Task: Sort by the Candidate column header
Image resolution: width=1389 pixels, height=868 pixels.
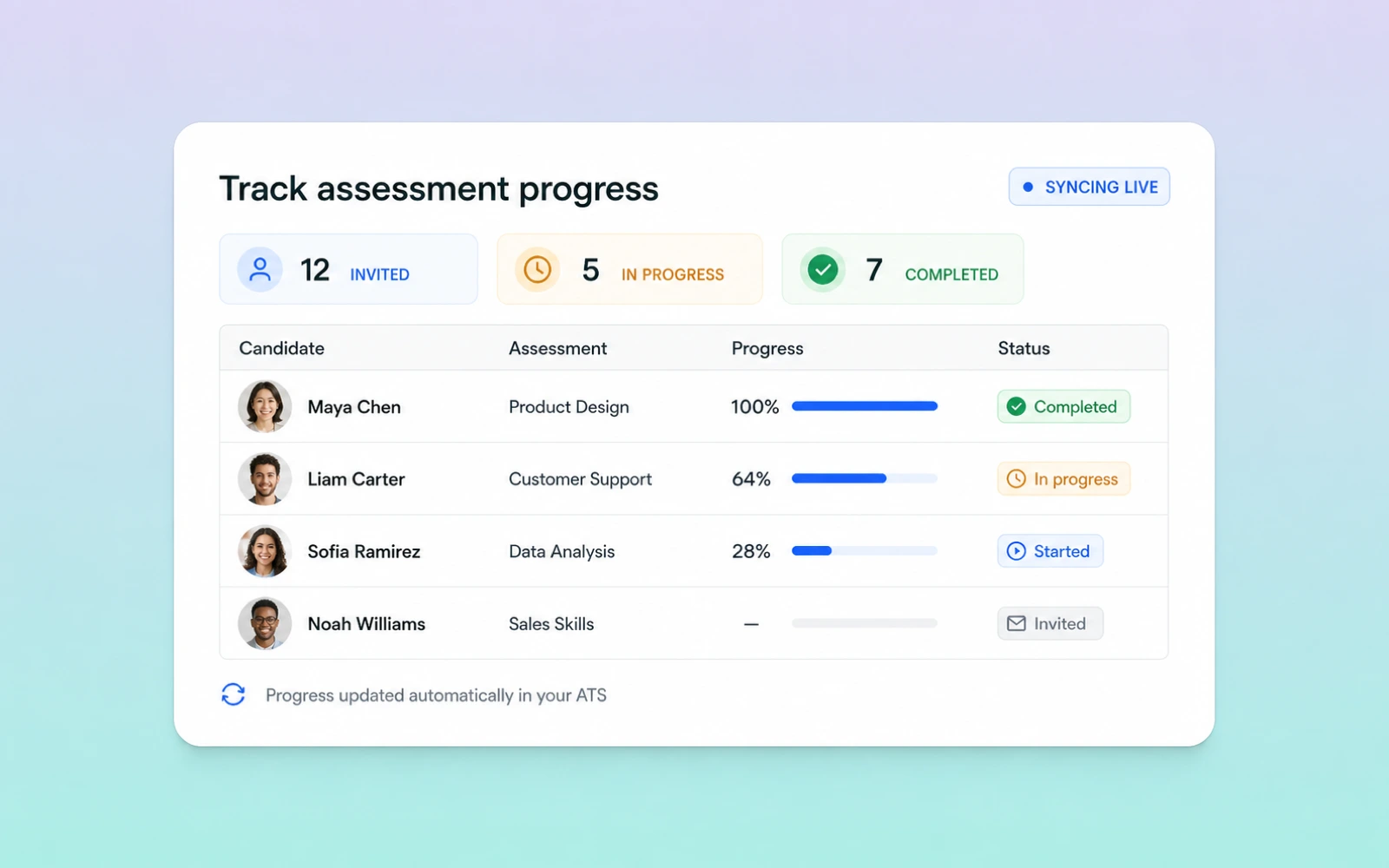Action: (x=281, y=348)
